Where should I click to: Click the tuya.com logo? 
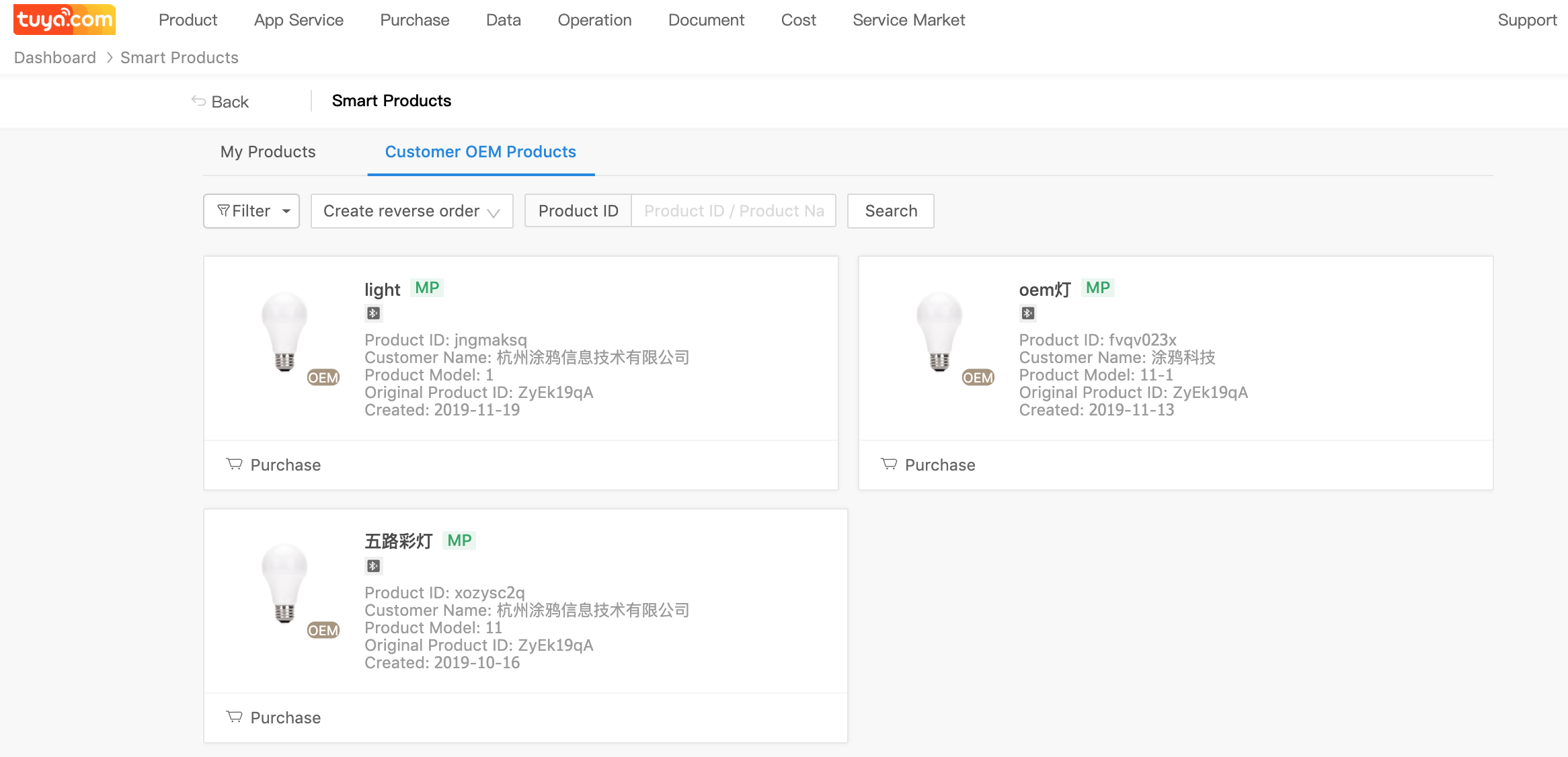coord(65,19)
